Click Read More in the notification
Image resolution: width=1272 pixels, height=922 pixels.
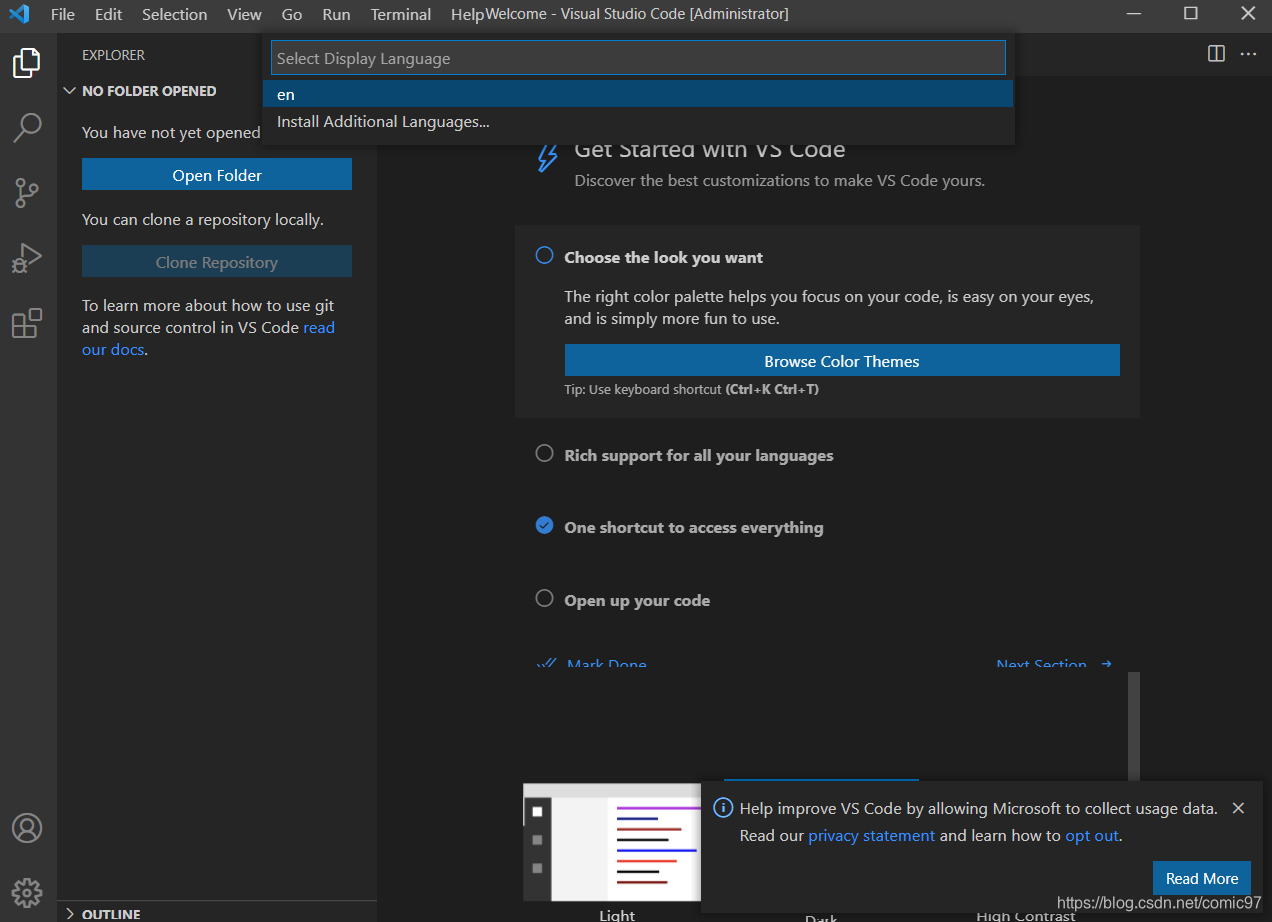pos(1202,878)
